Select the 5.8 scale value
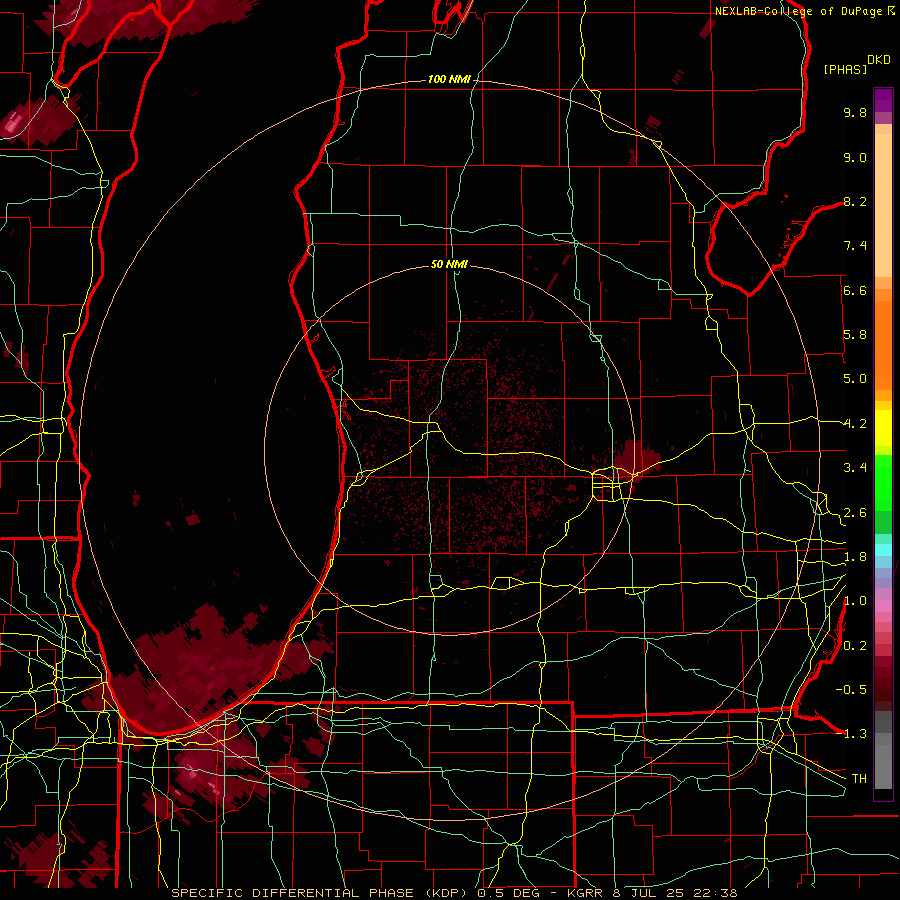 (x=855, y=335)
